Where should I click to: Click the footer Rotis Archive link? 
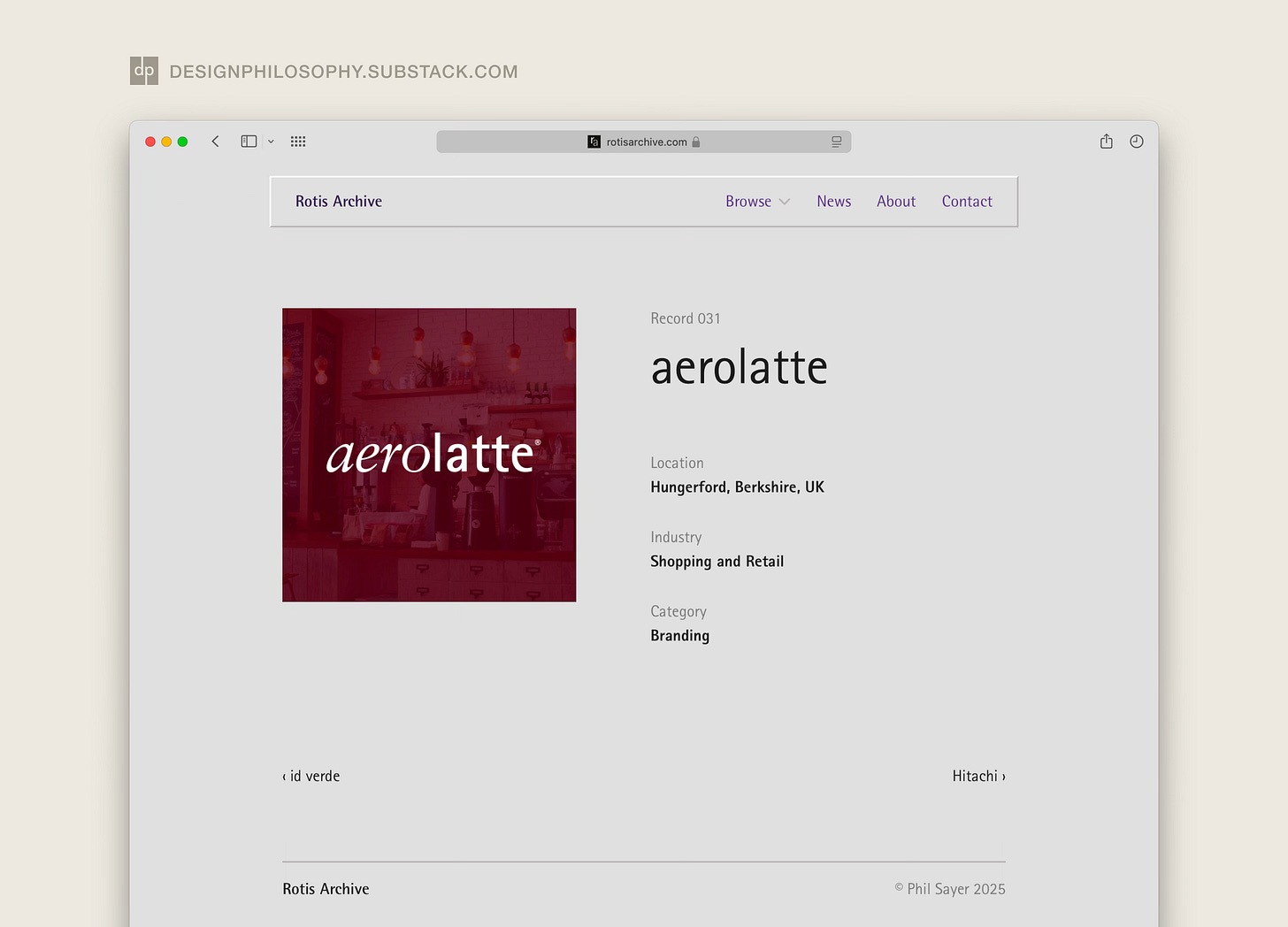click(x=326, y=889)
